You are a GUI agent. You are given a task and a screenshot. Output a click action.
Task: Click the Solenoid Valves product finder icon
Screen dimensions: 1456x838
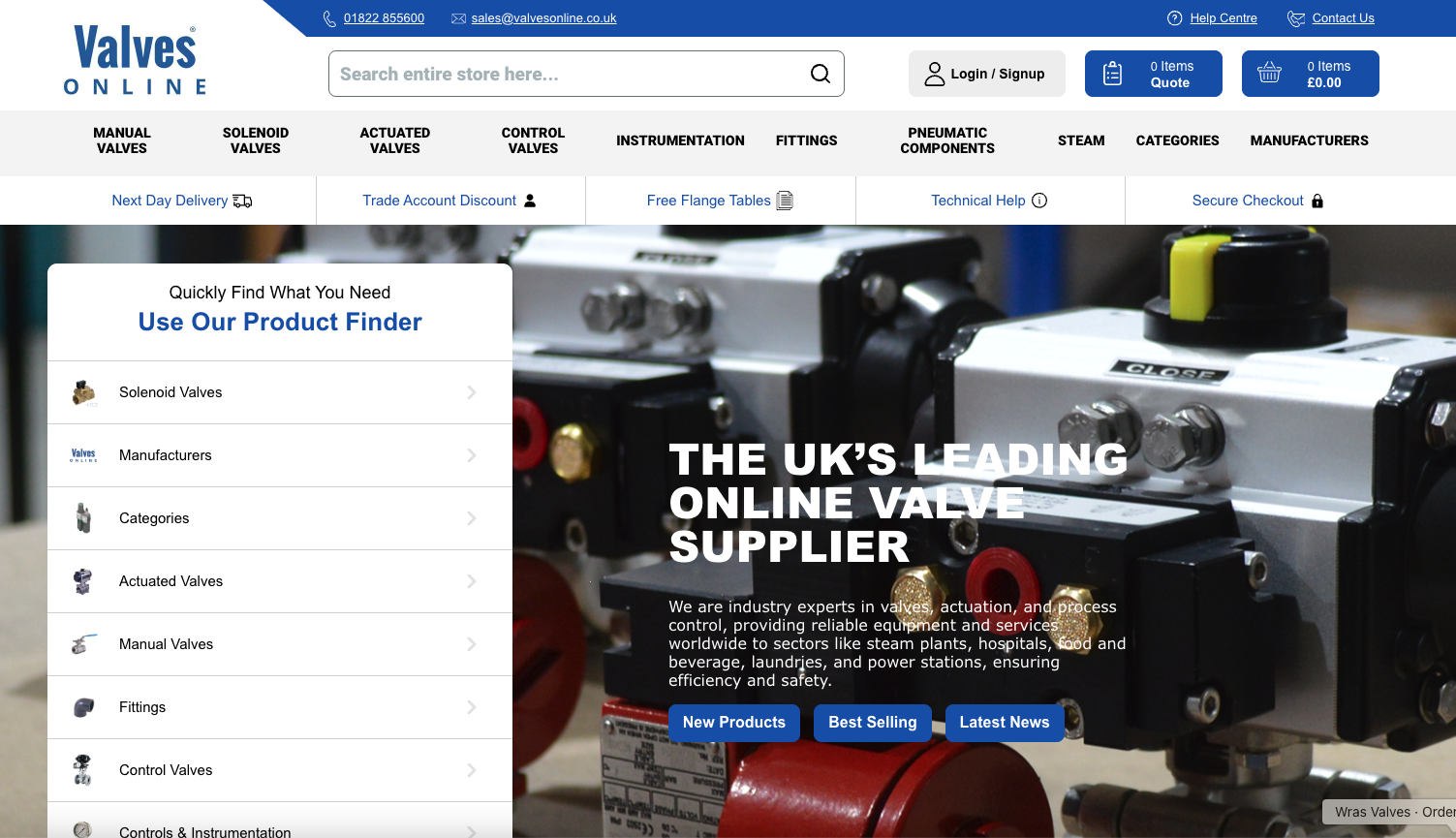83,392
